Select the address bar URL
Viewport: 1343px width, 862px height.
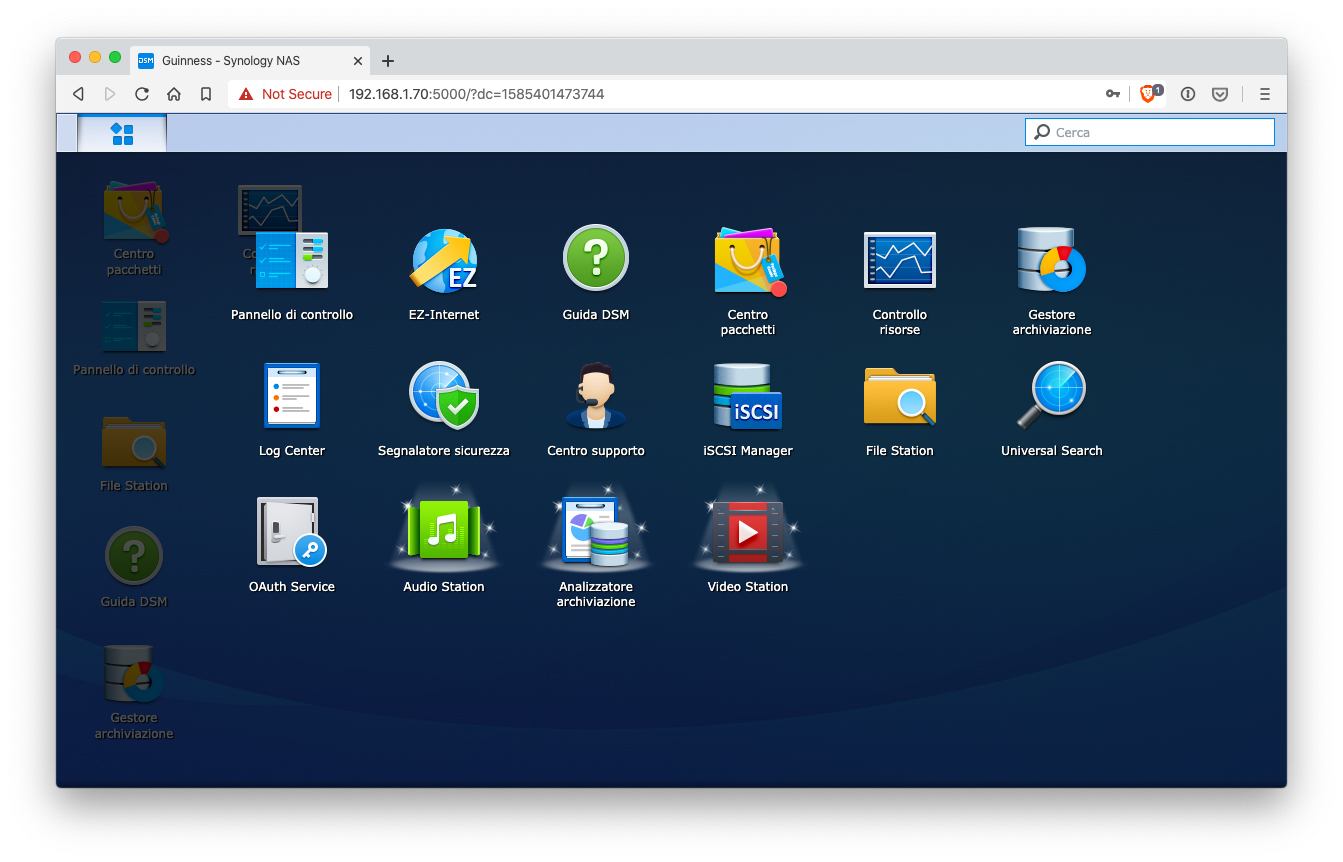[476, 94]
